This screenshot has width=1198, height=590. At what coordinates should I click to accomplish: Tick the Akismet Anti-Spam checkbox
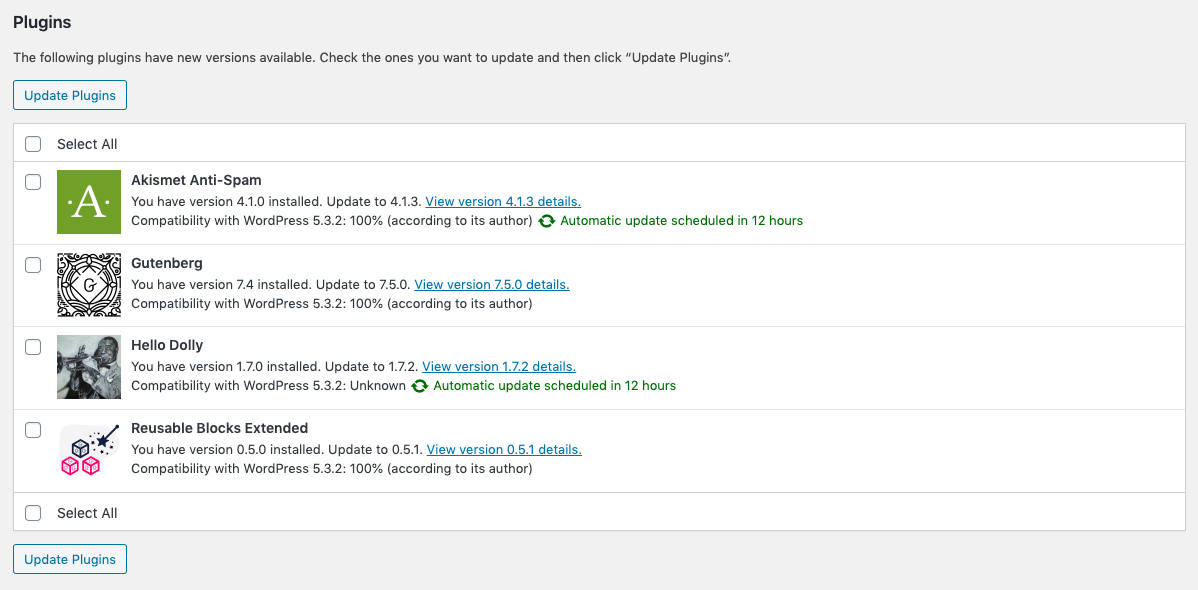(33, 182)
